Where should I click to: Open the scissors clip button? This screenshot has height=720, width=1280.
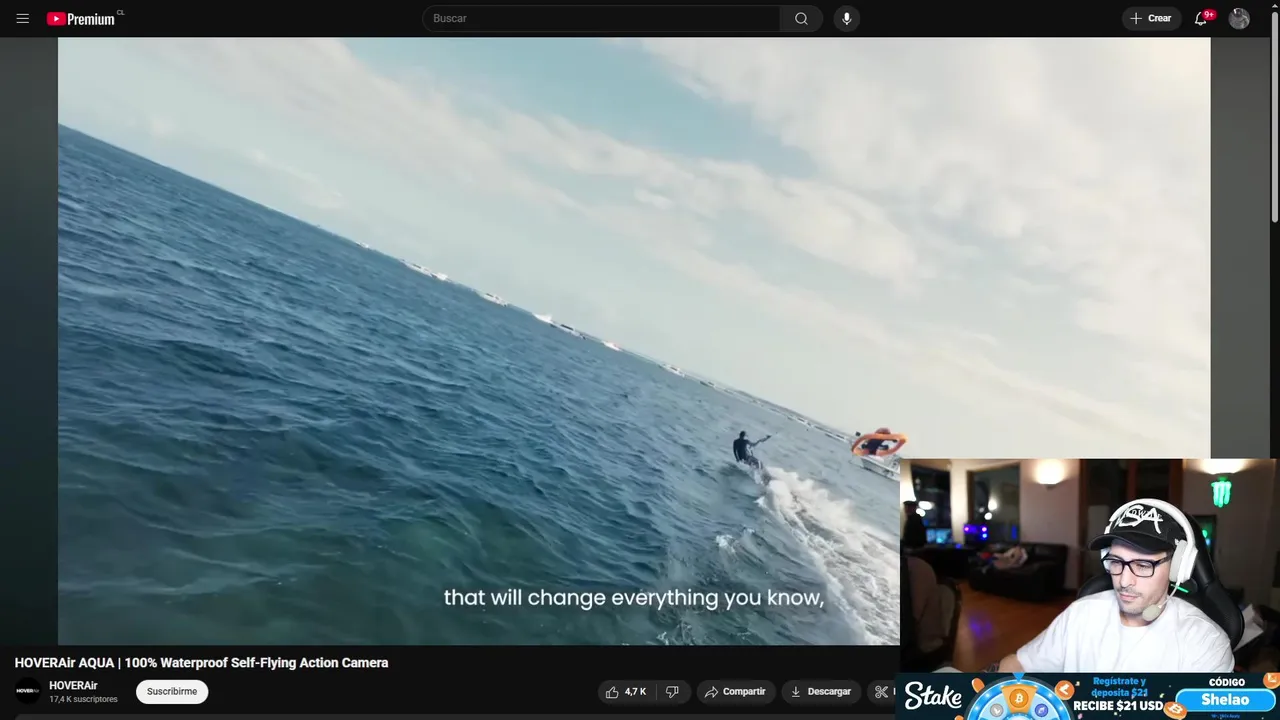click(882, 691)
